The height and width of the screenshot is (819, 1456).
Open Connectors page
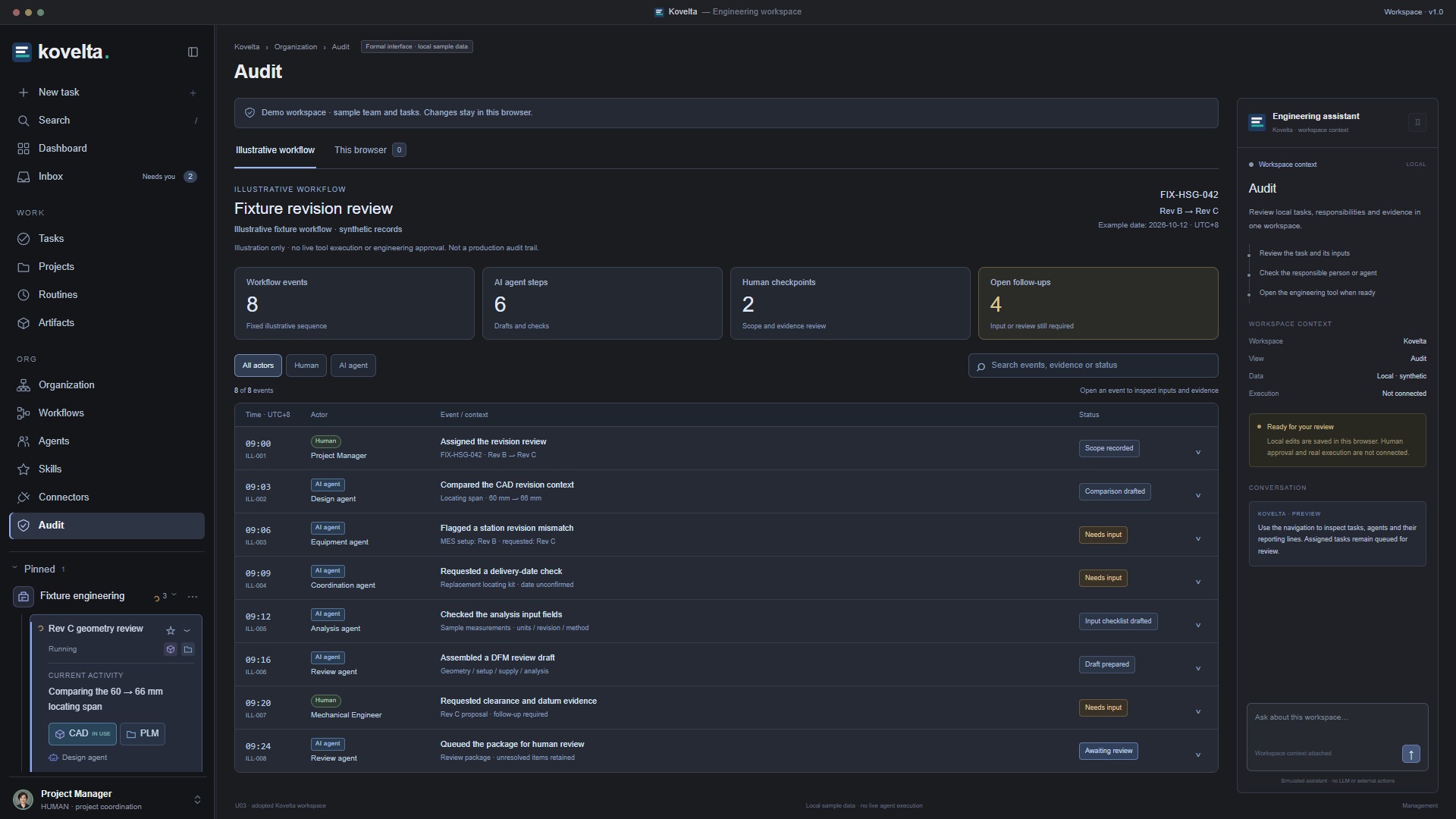107,497
